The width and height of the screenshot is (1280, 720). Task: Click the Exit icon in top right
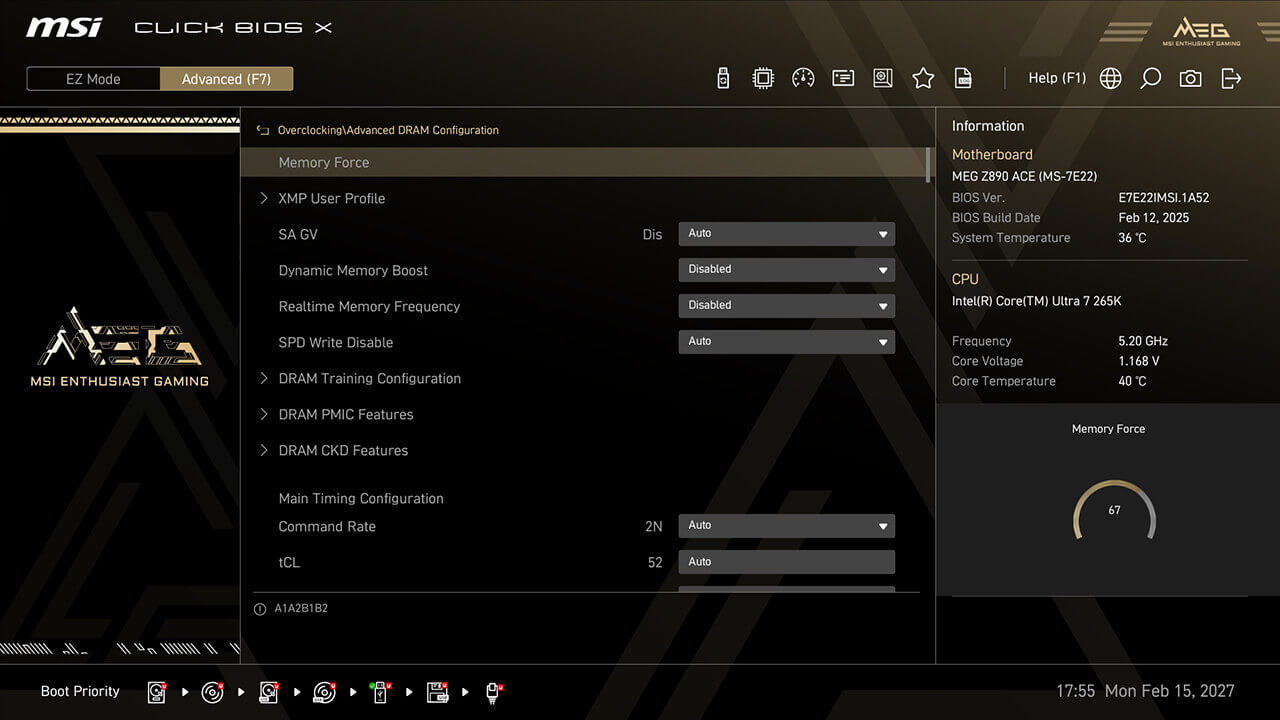click(x=1231, y=78)
